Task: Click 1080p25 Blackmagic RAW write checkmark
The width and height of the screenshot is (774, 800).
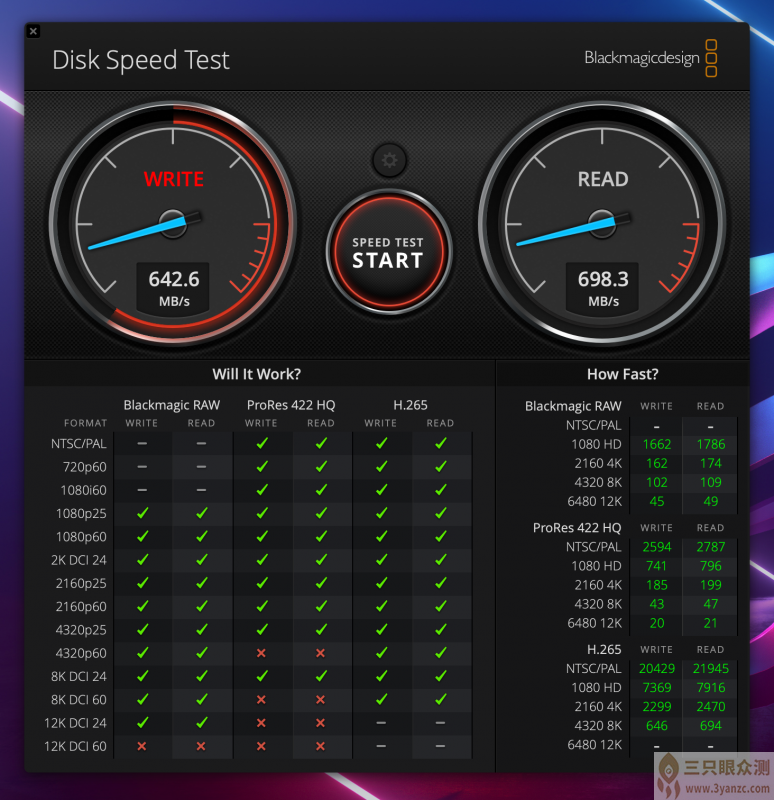Action: click(x=142, y=513)
